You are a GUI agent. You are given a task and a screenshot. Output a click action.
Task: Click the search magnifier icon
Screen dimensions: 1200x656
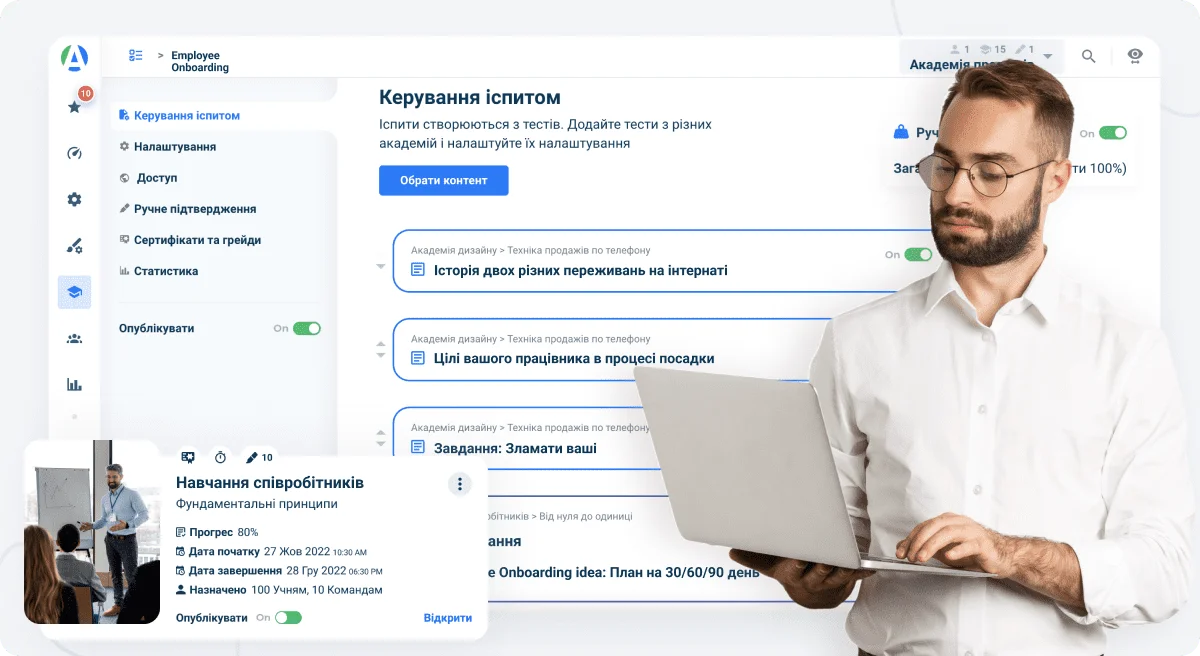point(1089,56)
